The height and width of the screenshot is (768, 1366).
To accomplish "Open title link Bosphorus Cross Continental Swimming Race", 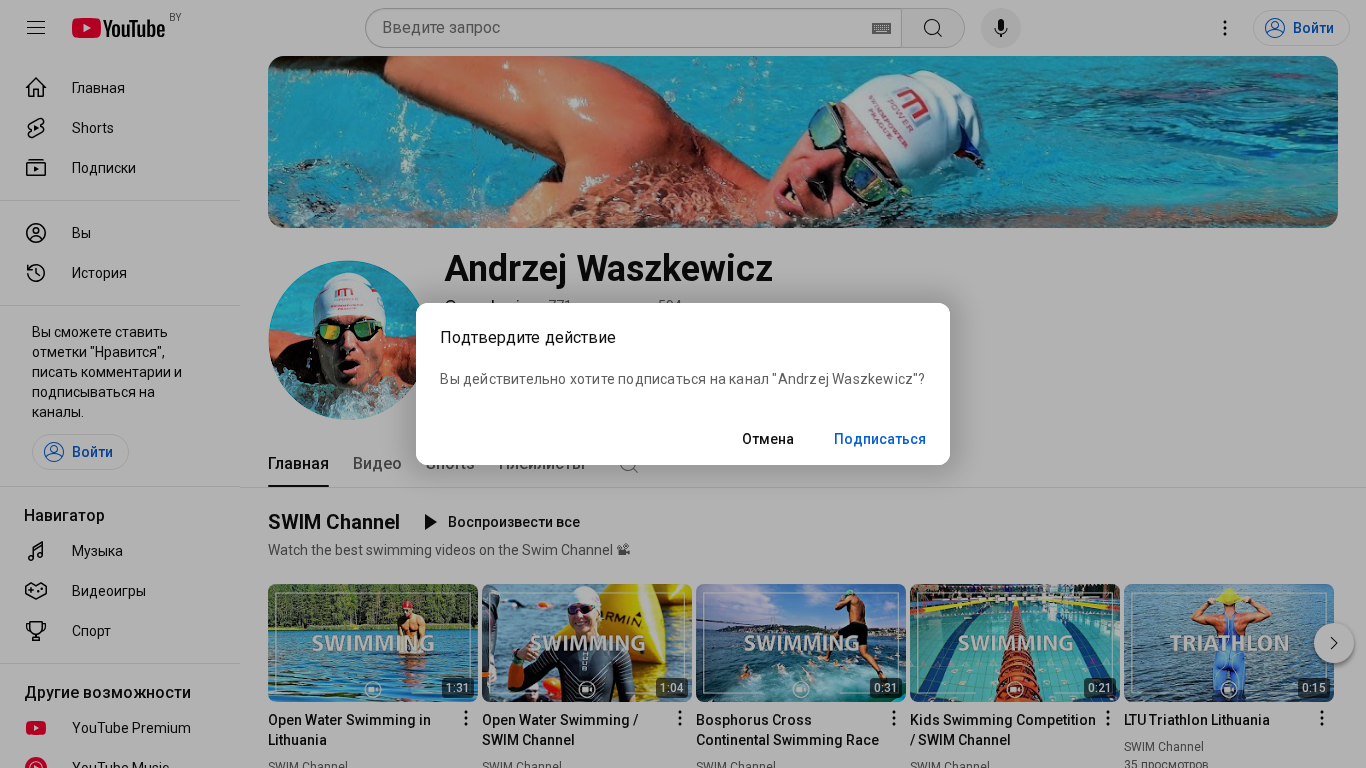I will click(x=787, y=730).
